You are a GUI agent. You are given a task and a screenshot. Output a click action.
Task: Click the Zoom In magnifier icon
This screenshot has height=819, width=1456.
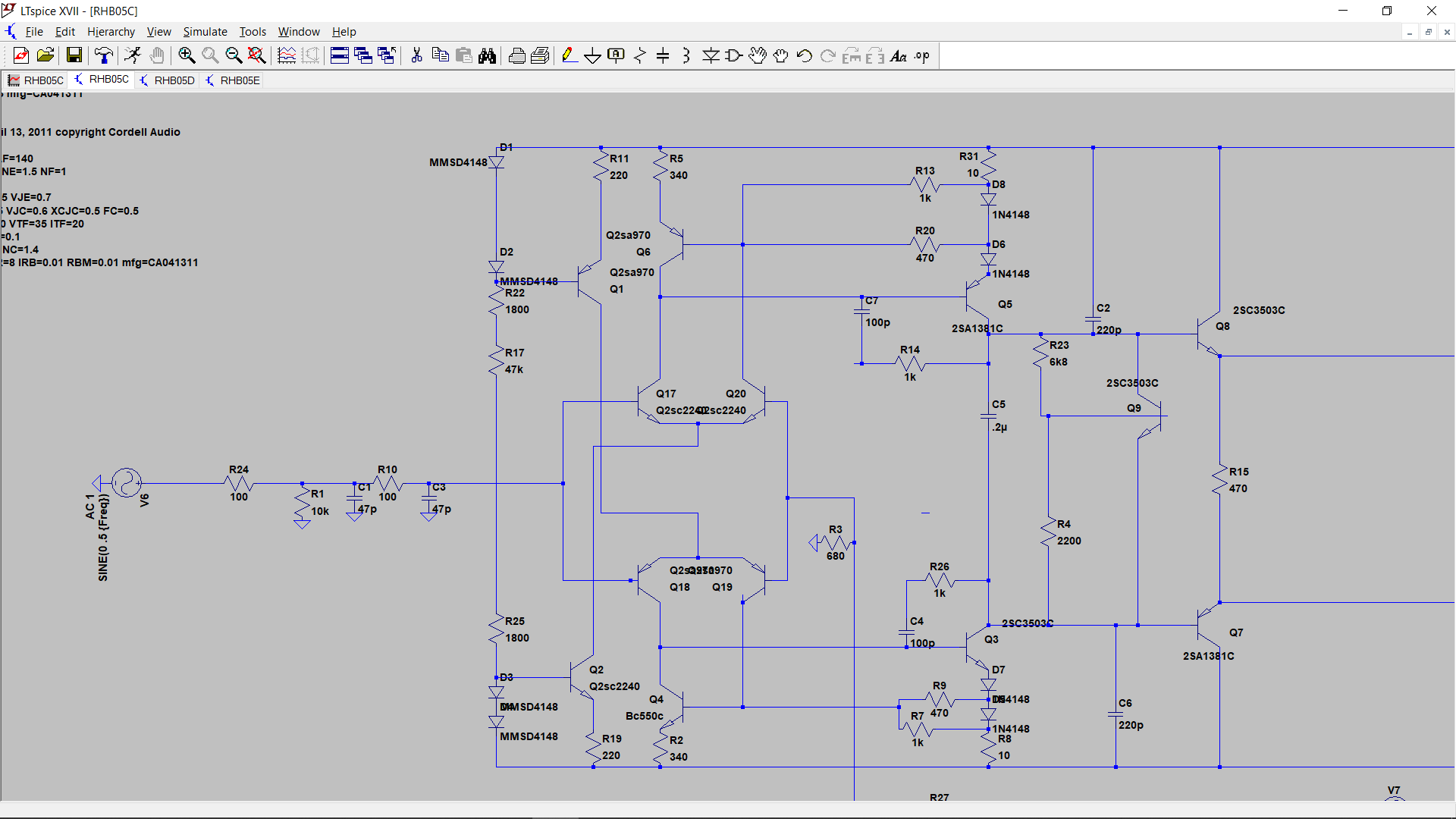[187, 55]
